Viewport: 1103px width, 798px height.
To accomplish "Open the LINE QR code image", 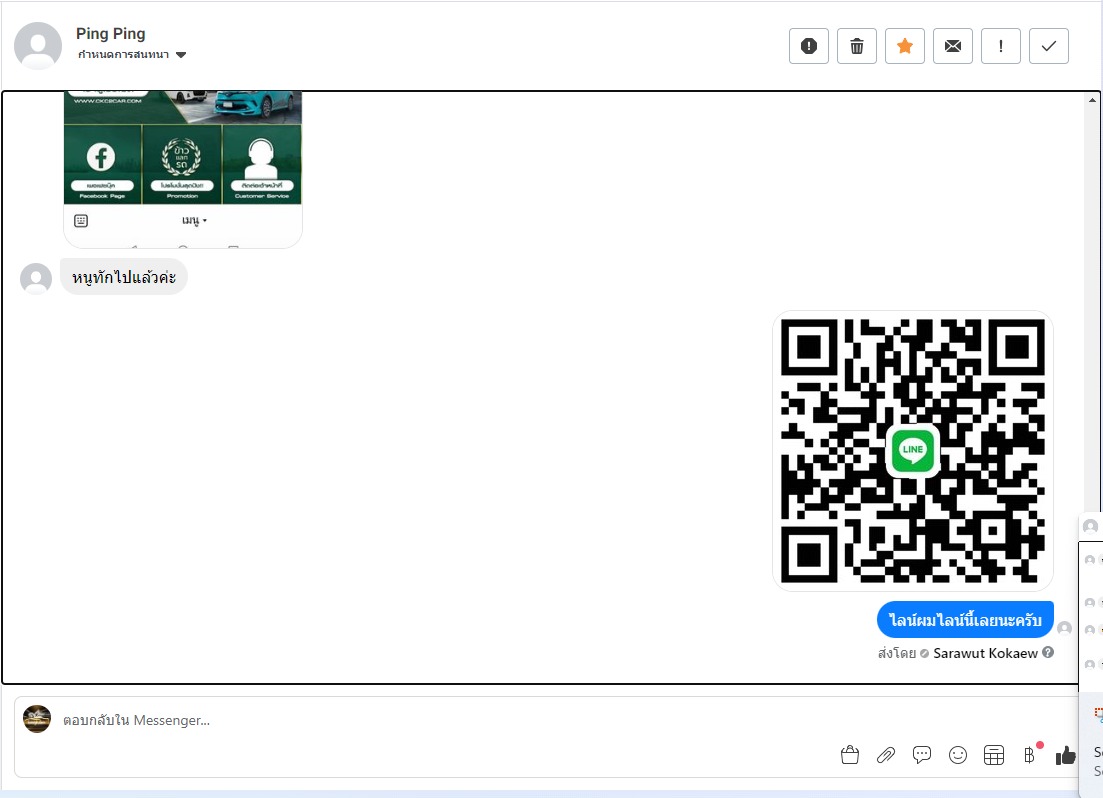I will click(x=912, y=450).
